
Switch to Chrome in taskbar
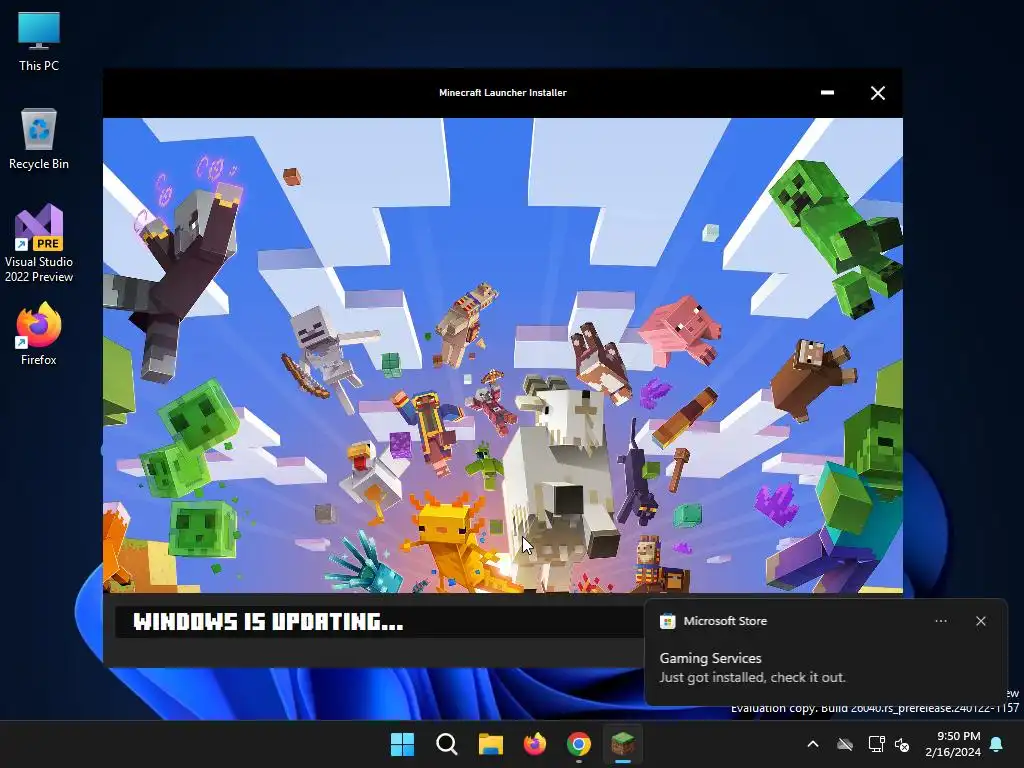(x=579, y=744)
